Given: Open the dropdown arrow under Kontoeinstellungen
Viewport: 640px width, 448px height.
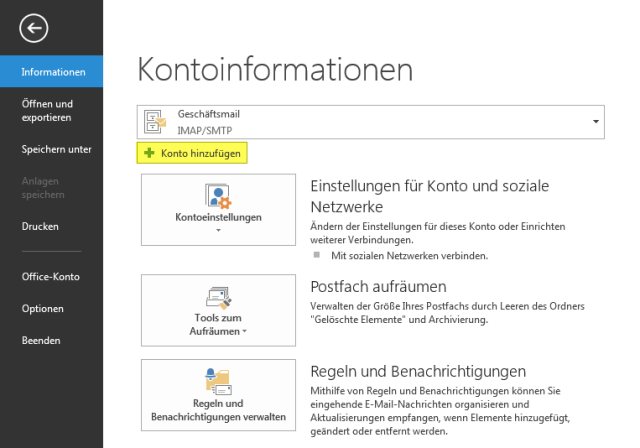Looking at the screenshot, I should (x=218, y=230).
